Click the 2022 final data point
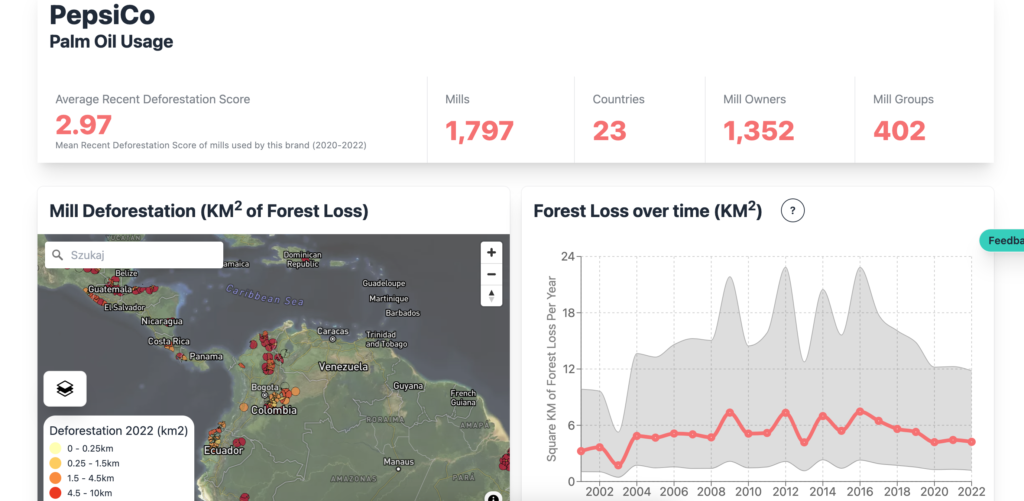The height and width of the screenshot is (501, 1024). pos(972,442)
